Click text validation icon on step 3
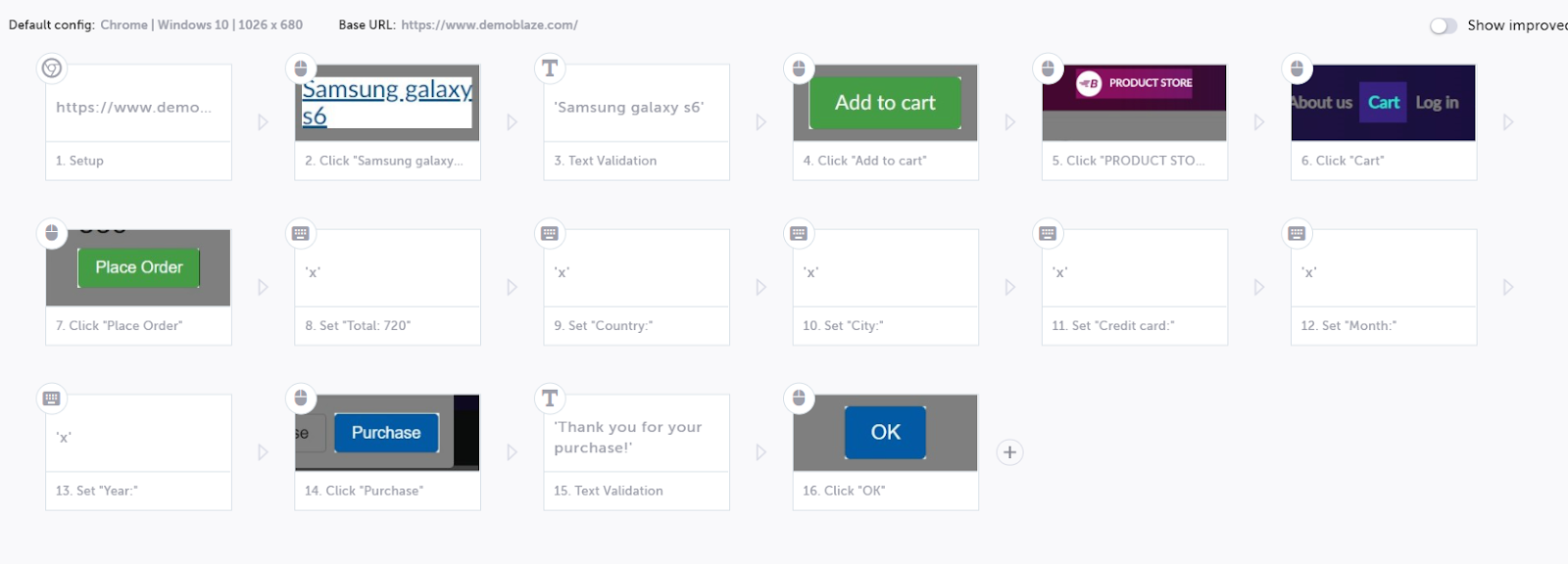This screenshot has height=564, width=1568. point(550,69)
